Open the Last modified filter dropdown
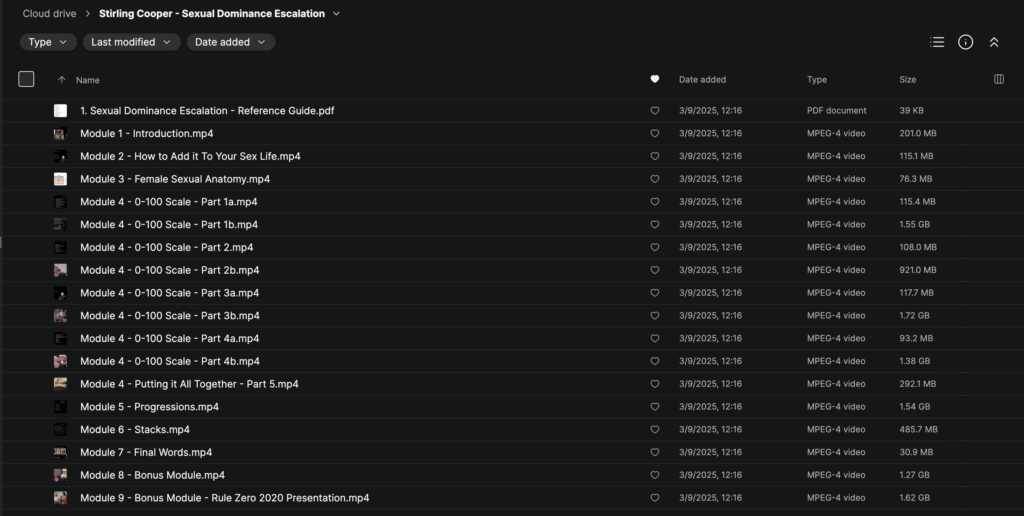 point(131,42)
